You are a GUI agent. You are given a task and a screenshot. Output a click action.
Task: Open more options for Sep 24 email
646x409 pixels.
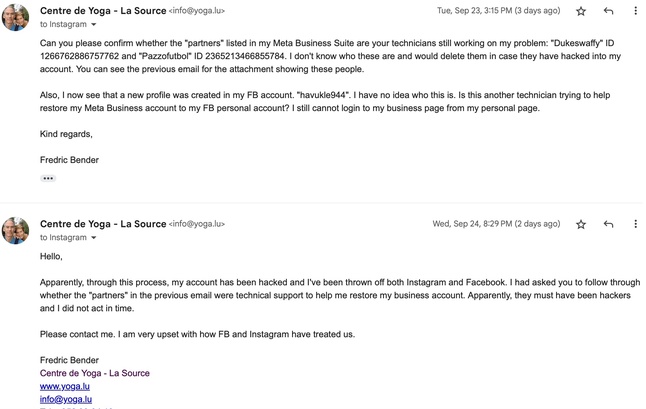click(635, 224)
